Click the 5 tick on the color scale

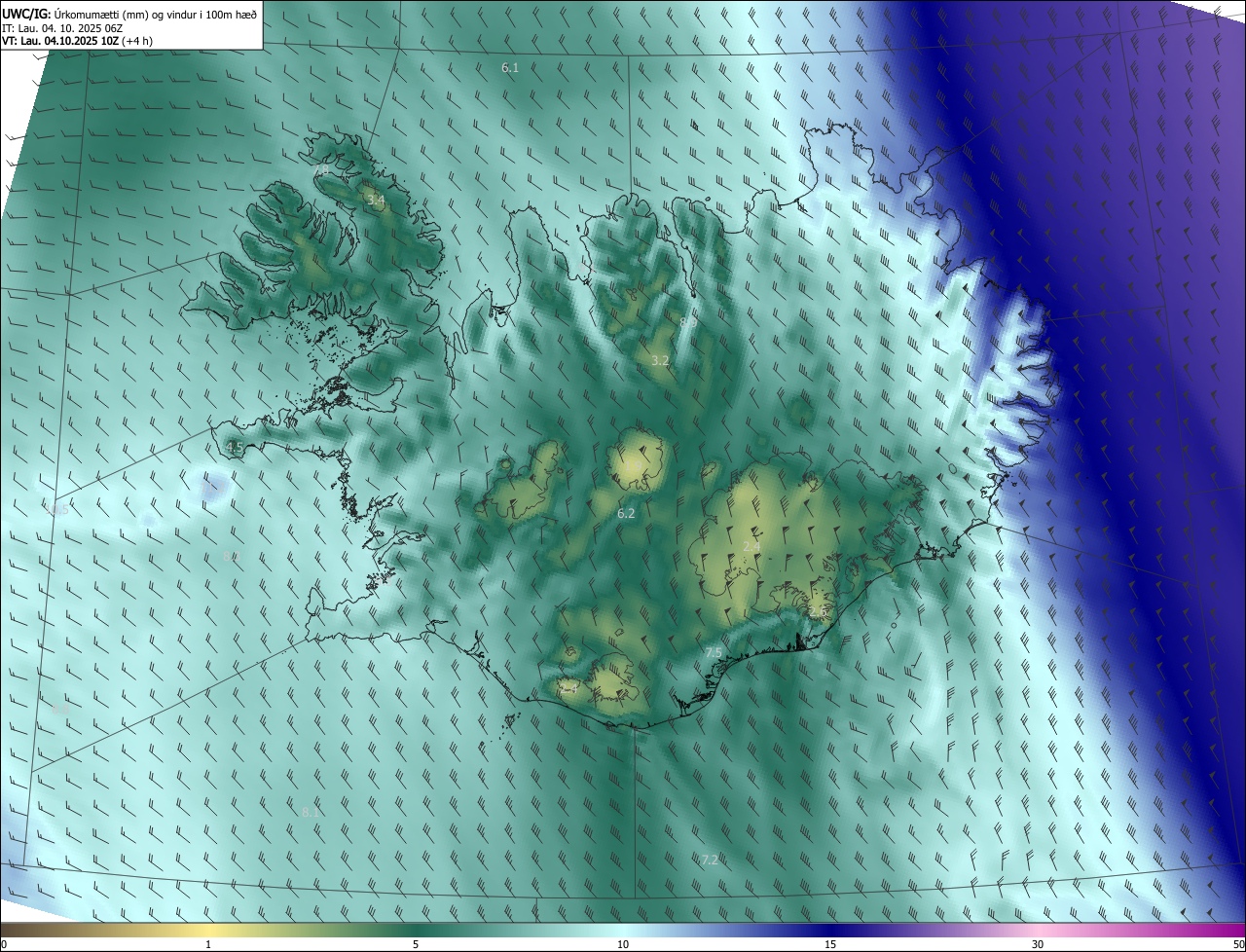tap(416, 945)
